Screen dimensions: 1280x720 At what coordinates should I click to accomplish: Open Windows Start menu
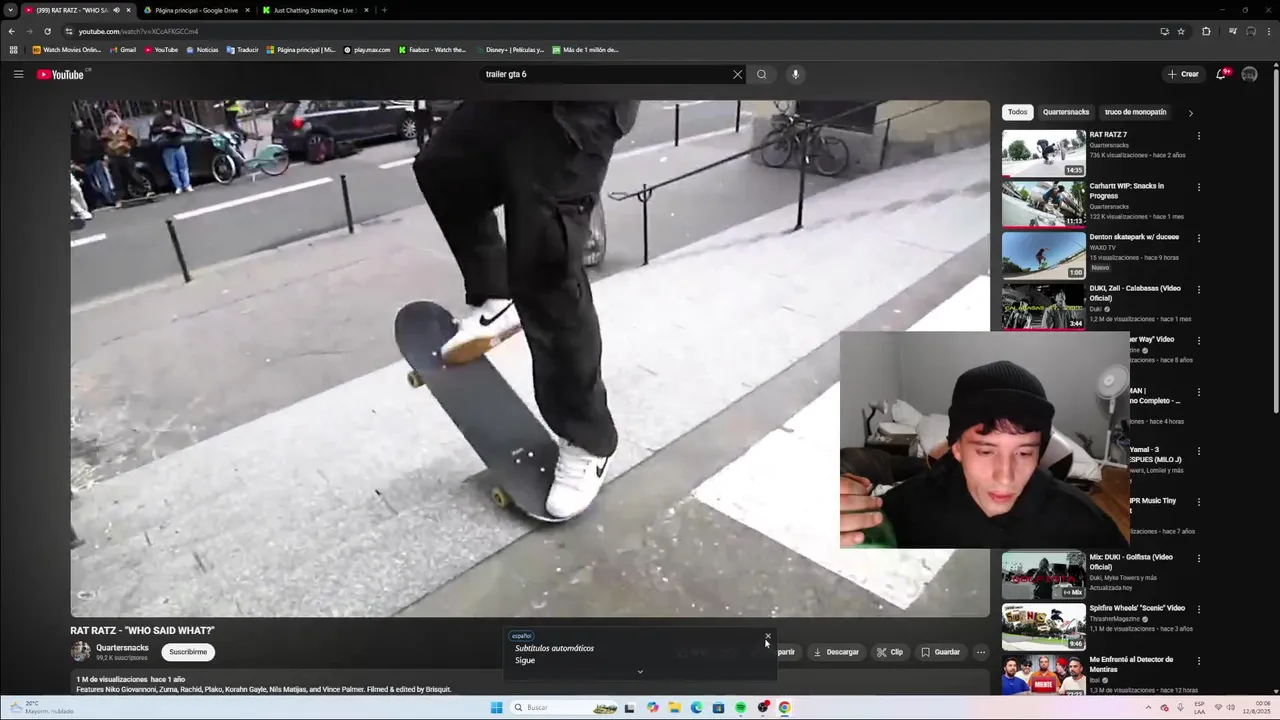(x=496, y=707)
